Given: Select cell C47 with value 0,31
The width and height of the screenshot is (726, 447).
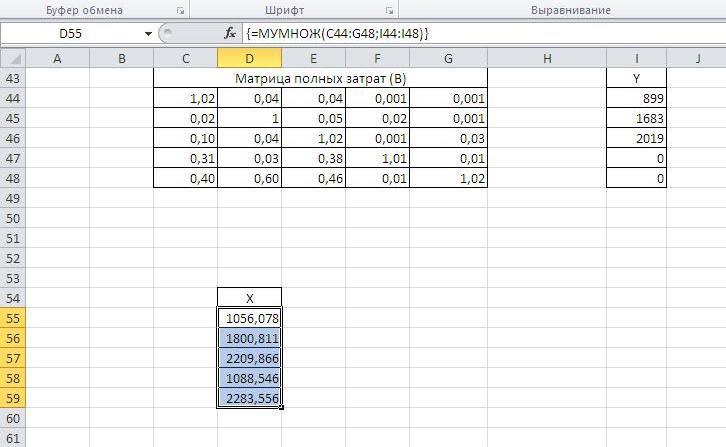Looking at the screenshot, I should (x=185, y=158).
